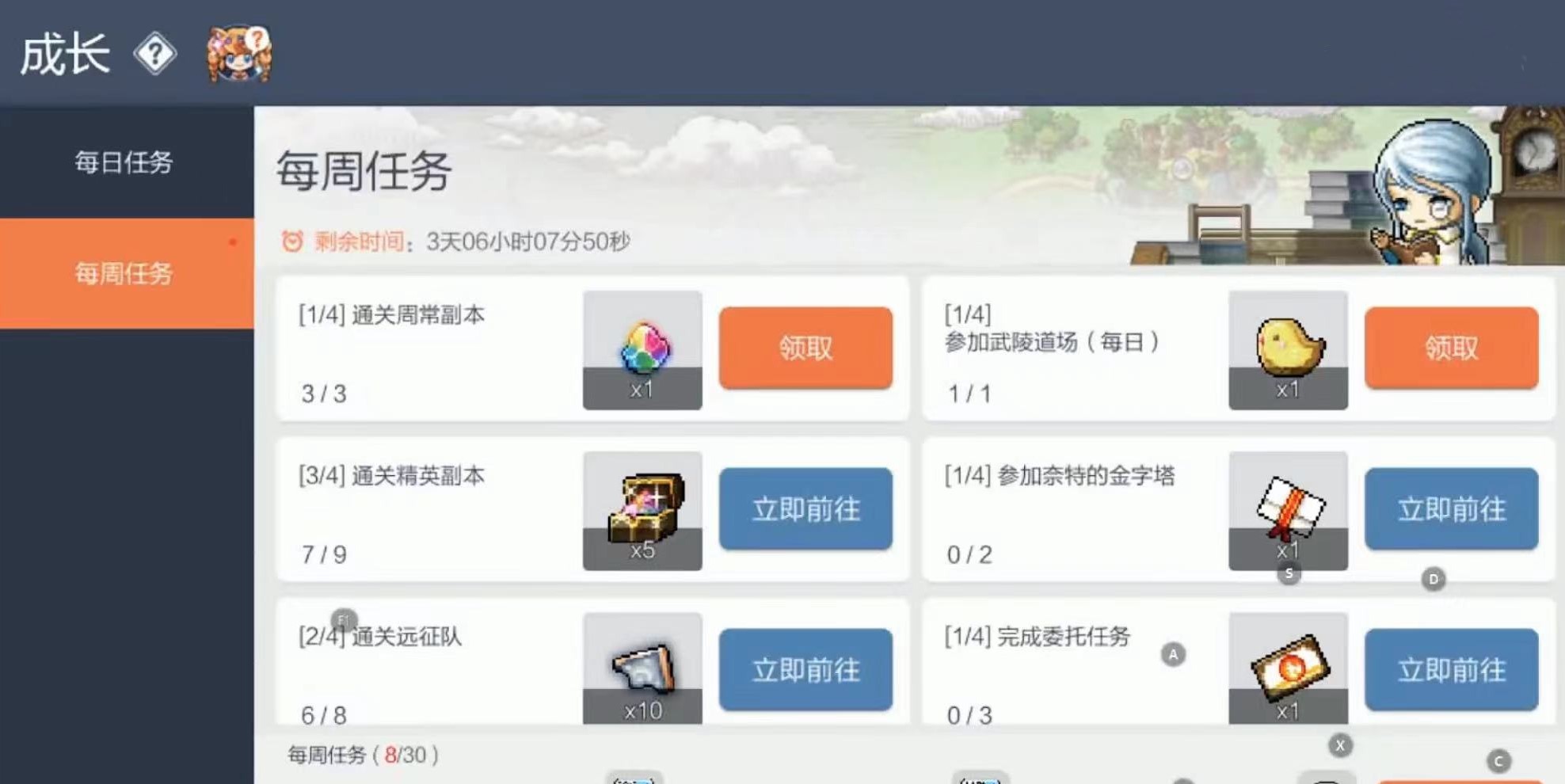Viewport: 1565px width, 784px height.
Task: Claim reward for 通关周常副本 with 领取
Action: [x=805, y=348]
